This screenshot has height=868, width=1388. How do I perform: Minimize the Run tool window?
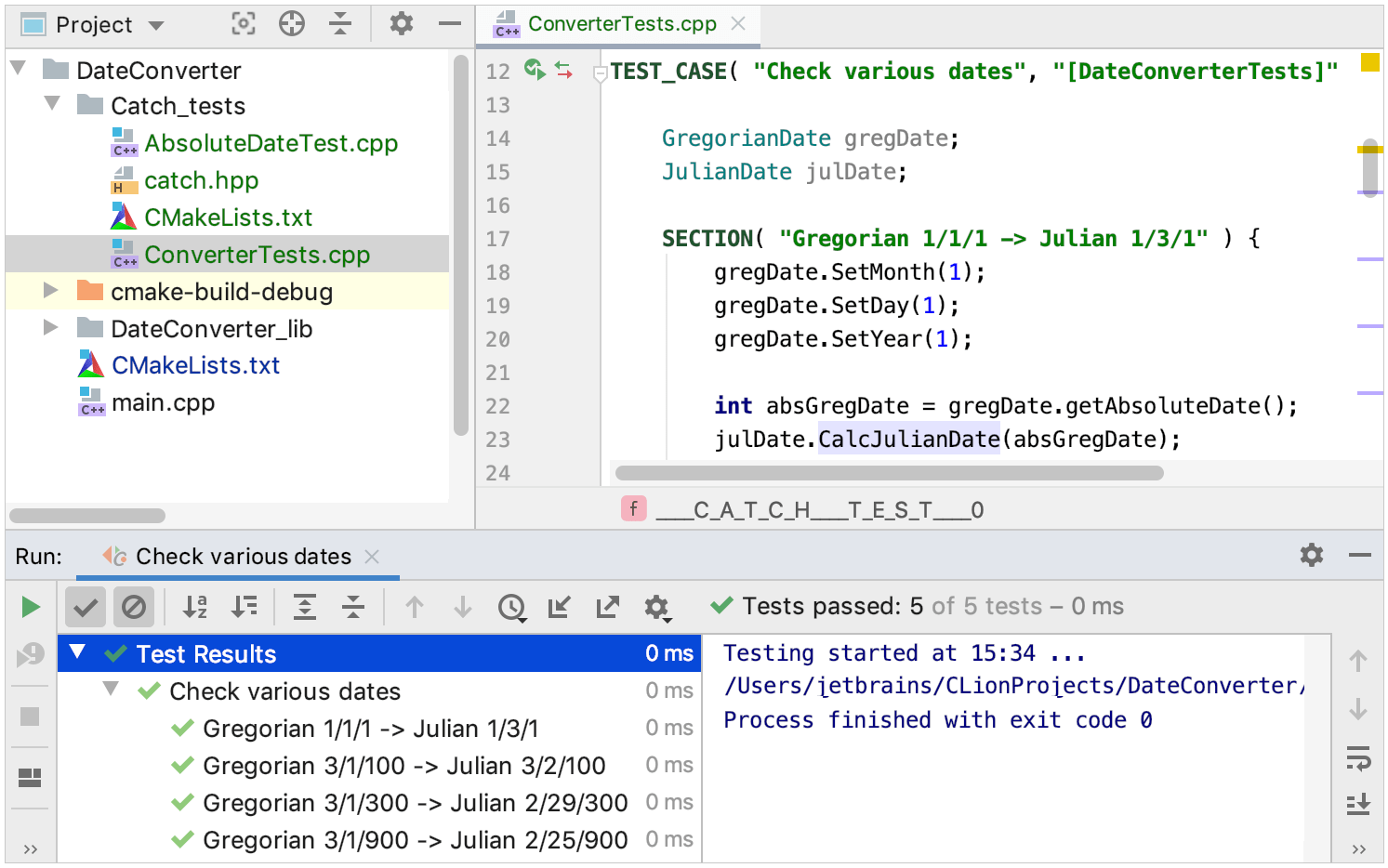[x=1360, y=556]
